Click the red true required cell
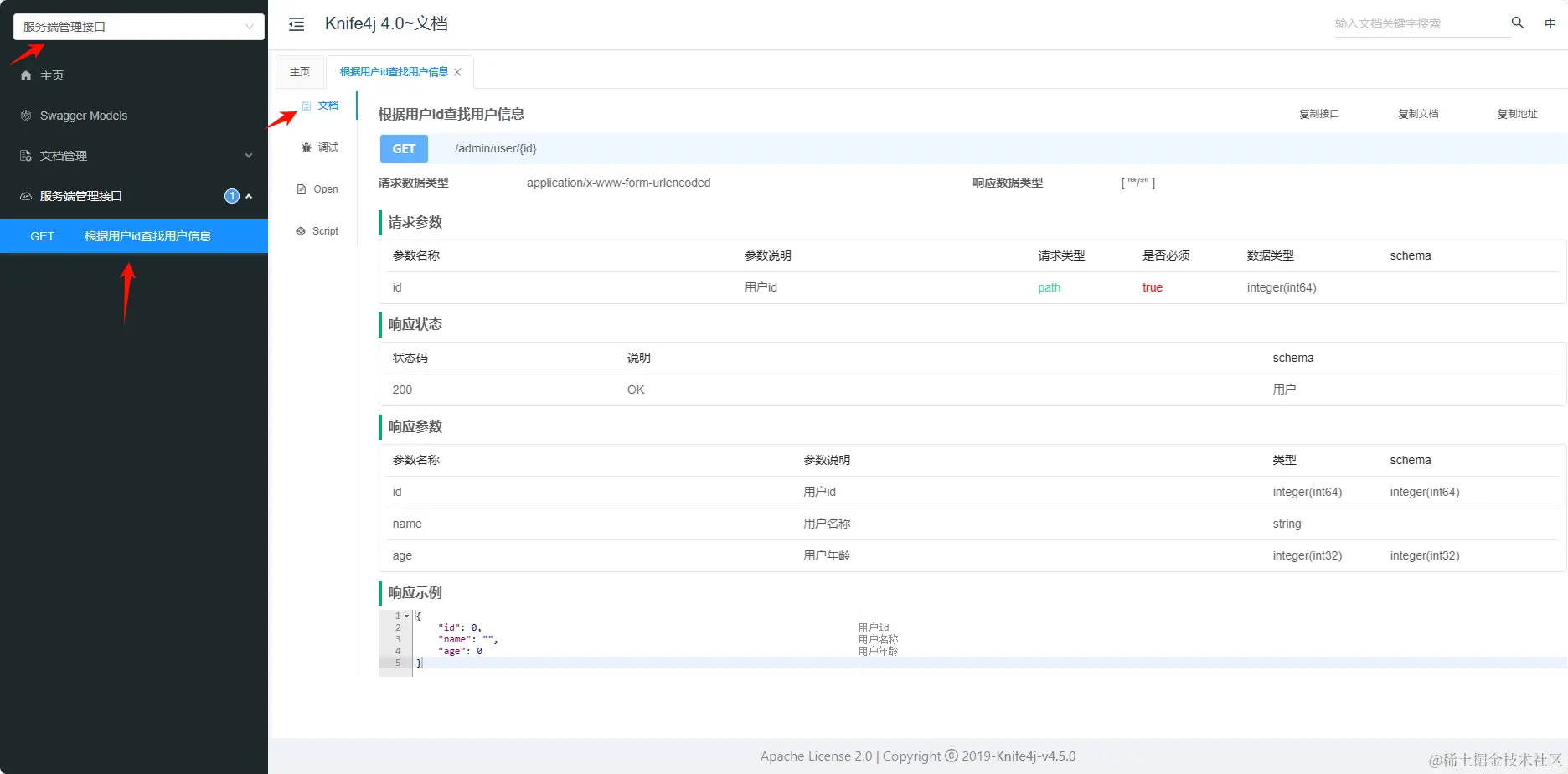This screenshot has width=1568, height=774. pos(1153,287)
